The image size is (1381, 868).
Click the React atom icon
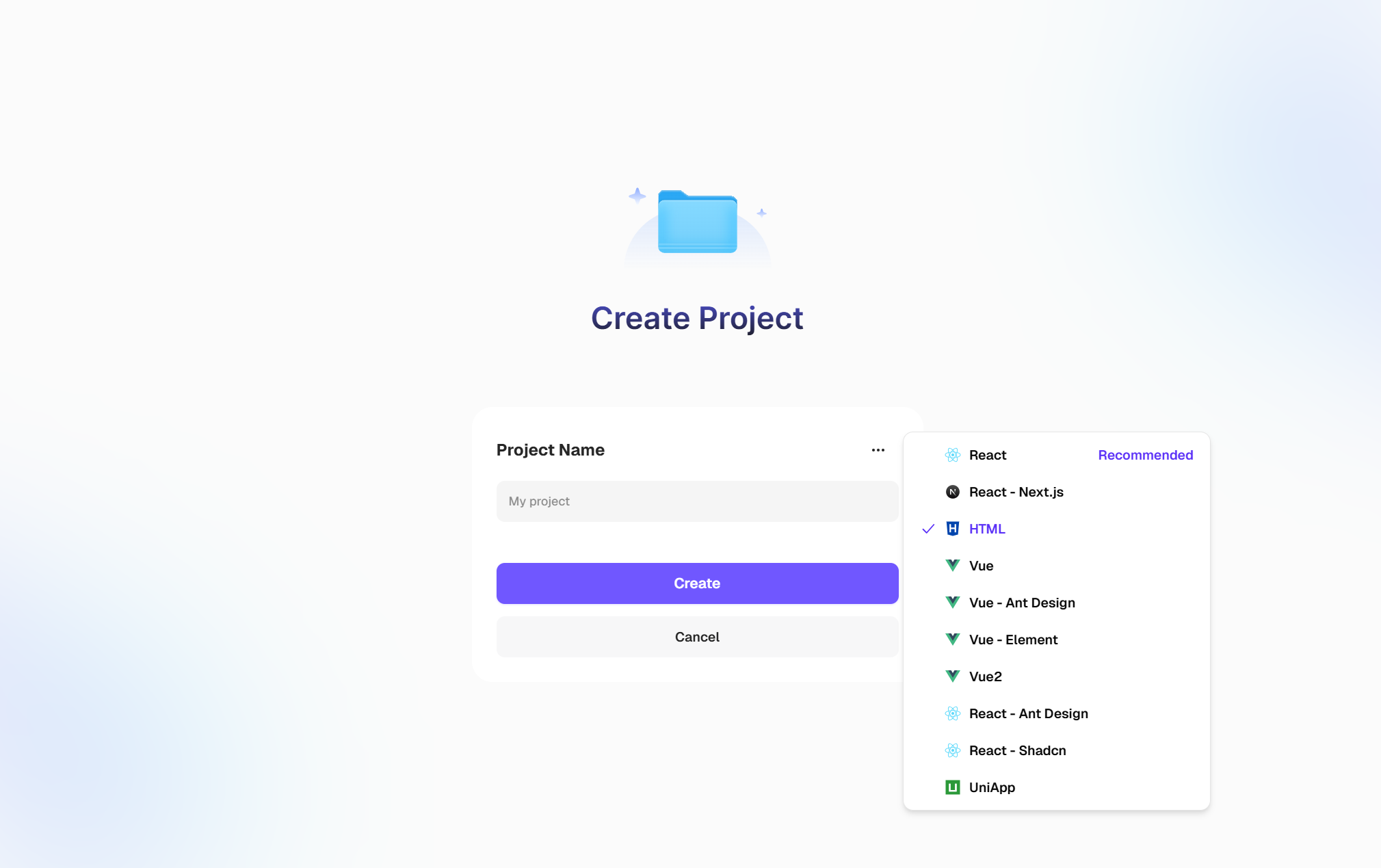pos(952,455)
